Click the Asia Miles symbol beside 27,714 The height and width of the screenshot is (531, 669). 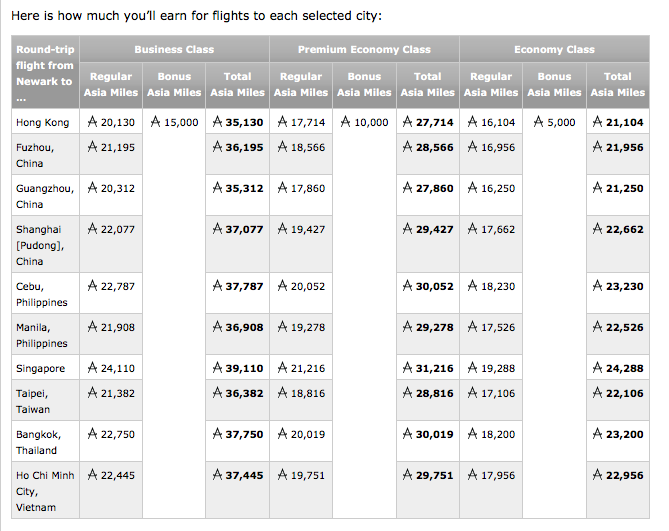[x=408, y=122]
